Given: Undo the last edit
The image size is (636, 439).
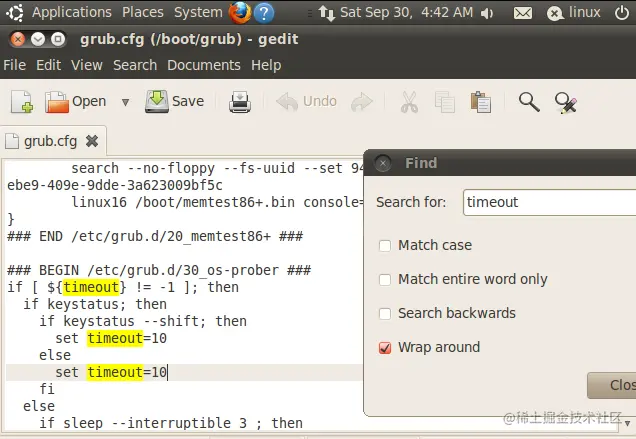Looking at the screenshot, I should (x=306, y=101).
